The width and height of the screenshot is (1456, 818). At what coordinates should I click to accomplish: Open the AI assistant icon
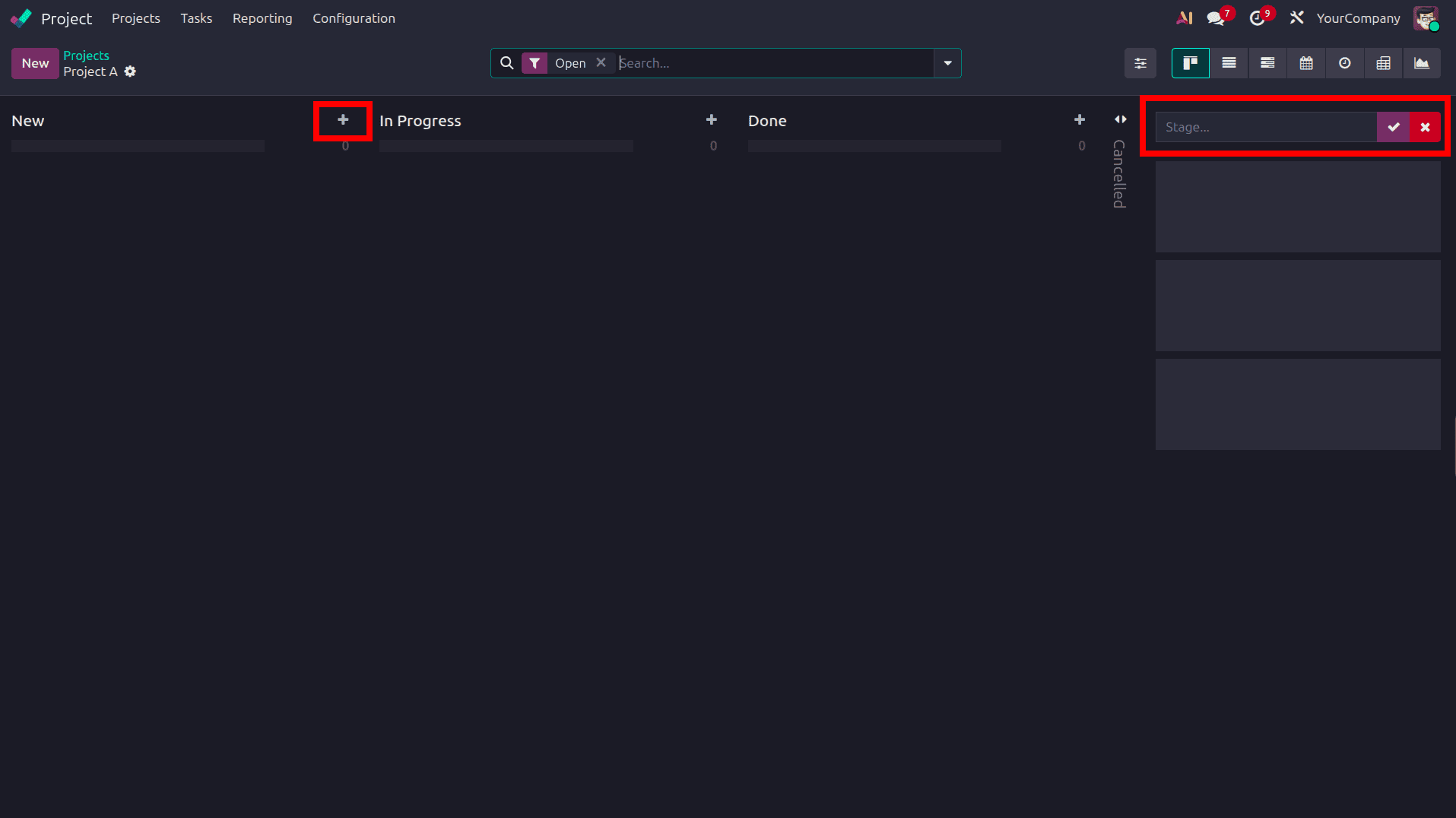click(x=1184, y=18)
